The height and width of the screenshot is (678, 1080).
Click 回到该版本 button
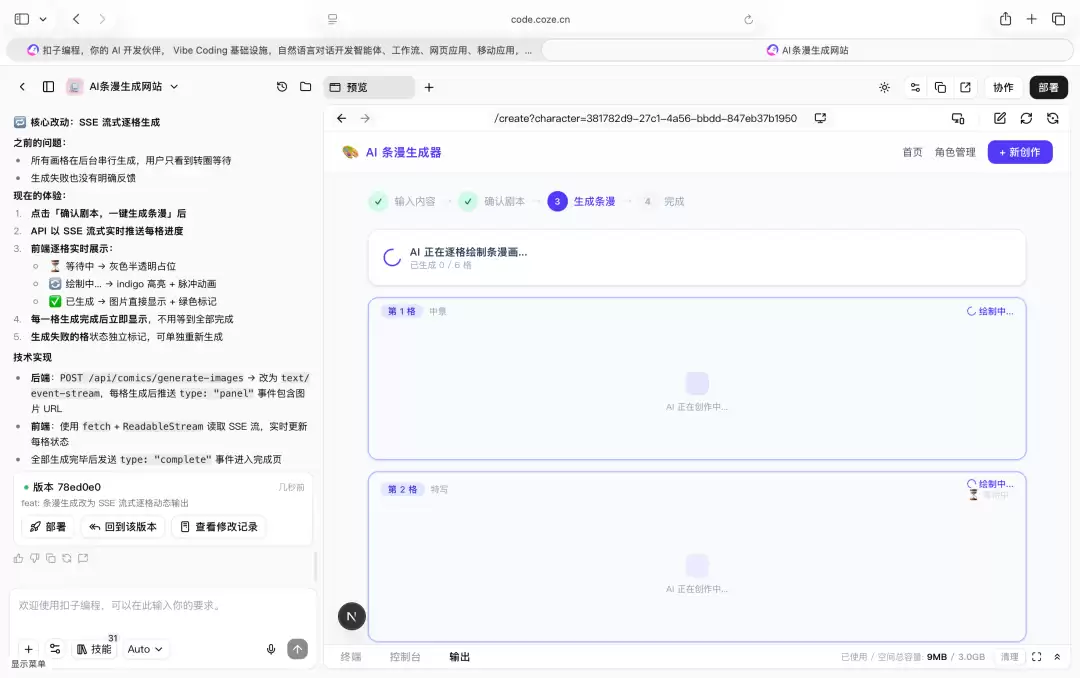(123, 527)
